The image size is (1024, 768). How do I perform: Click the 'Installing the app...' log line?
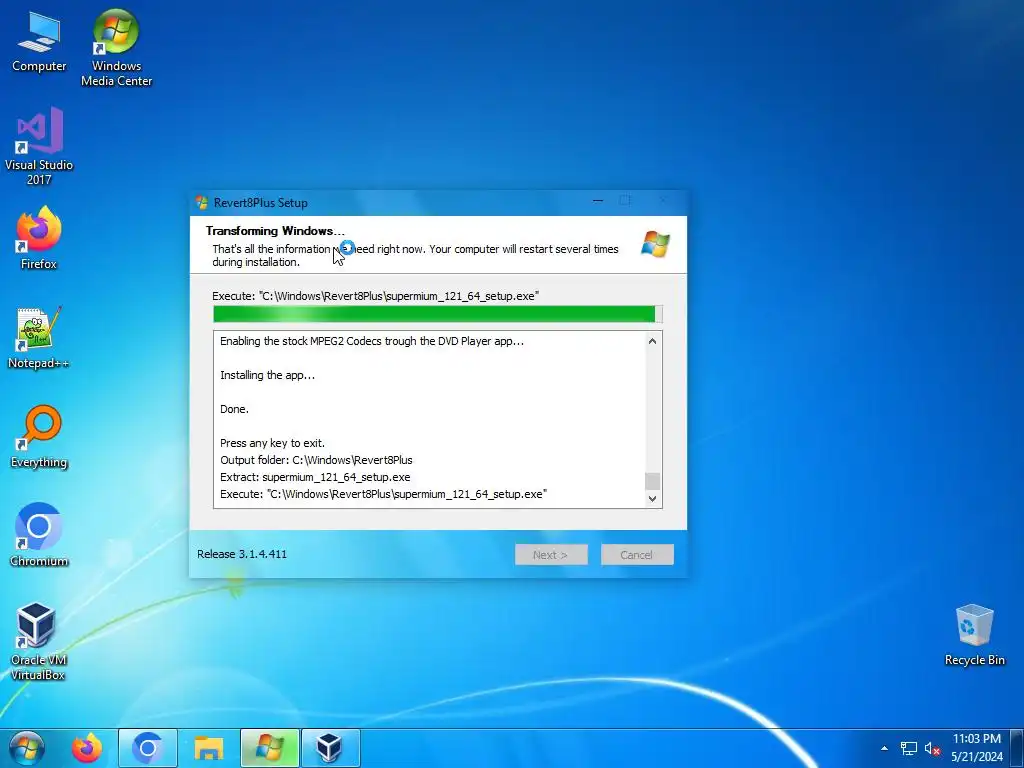[268, 375]
